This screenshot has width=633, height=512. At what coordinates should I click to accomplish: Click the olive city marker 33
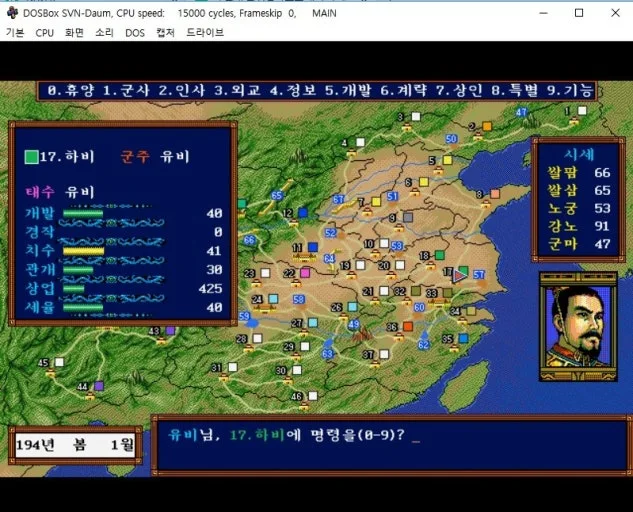(447, 293)
